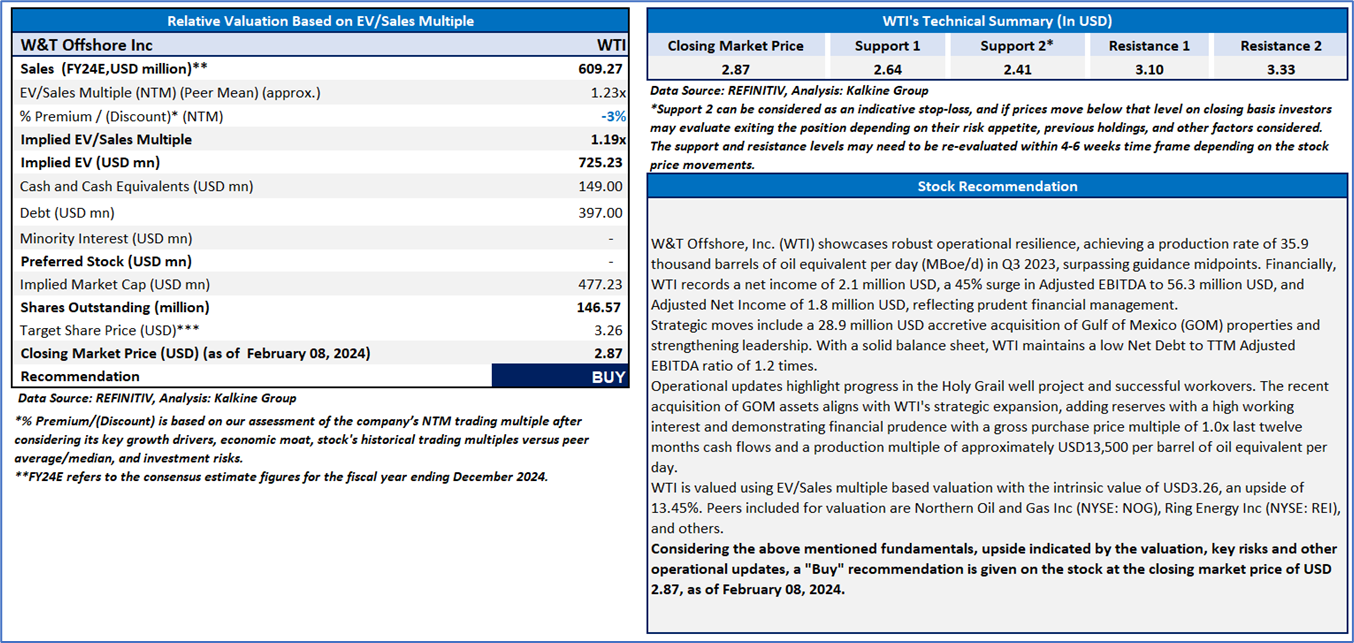Click the '**FY24E refers to the consensus estimate' footnote
The width and height of the screenshot is (1354, 643).
[283, 476]
